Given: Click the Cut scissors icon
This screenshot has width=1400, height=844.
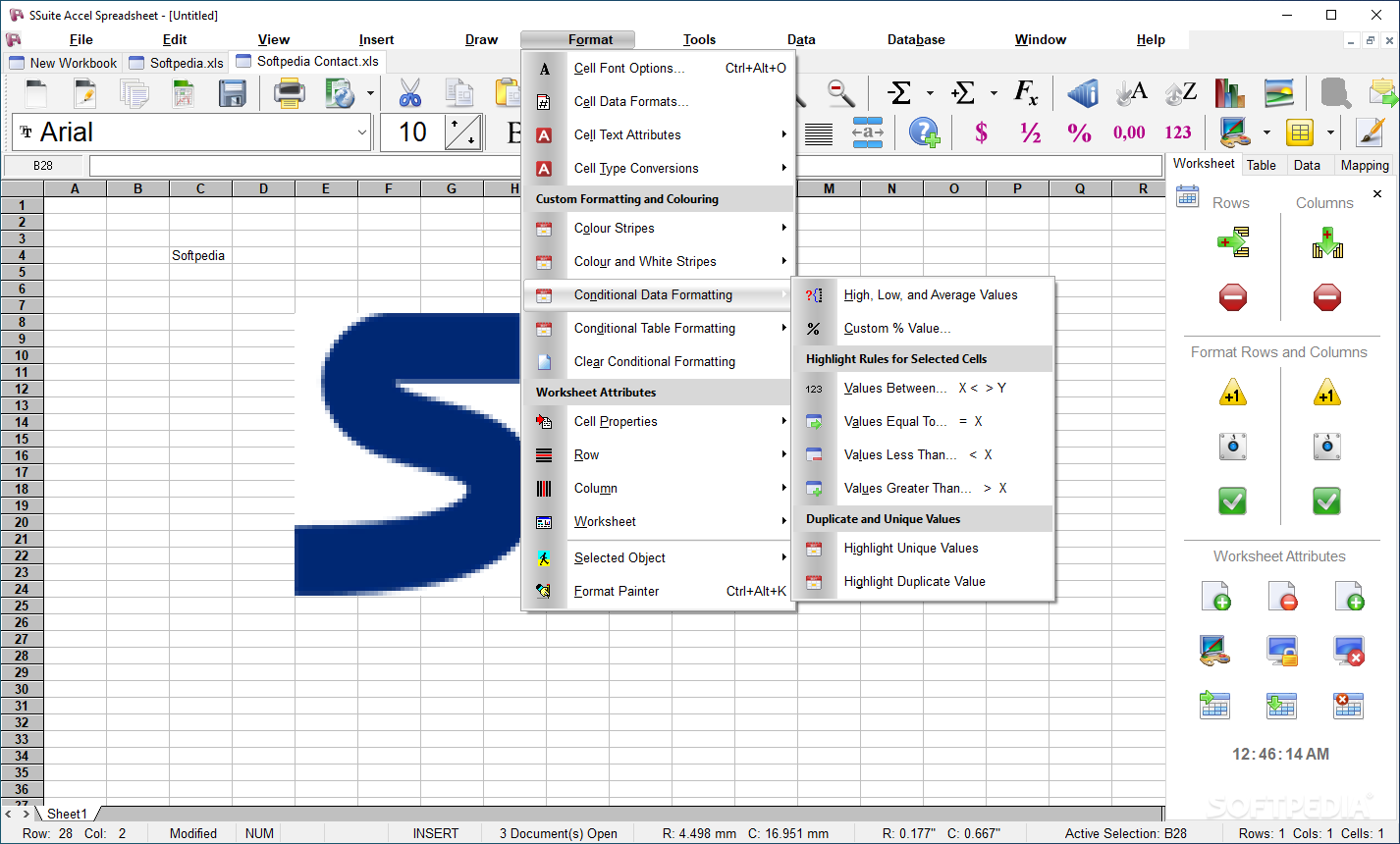Looking at the screenshot, I should click(409, 94).
